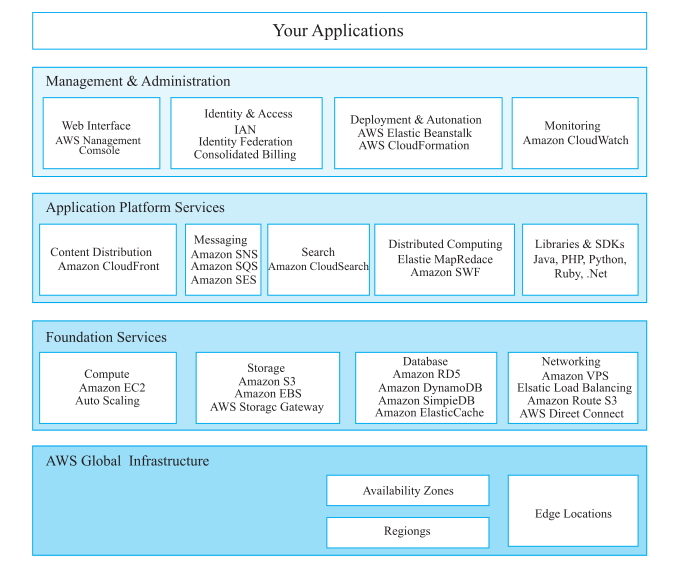
Task: Click the Identity & Access heading
Action: pos(248,114)
